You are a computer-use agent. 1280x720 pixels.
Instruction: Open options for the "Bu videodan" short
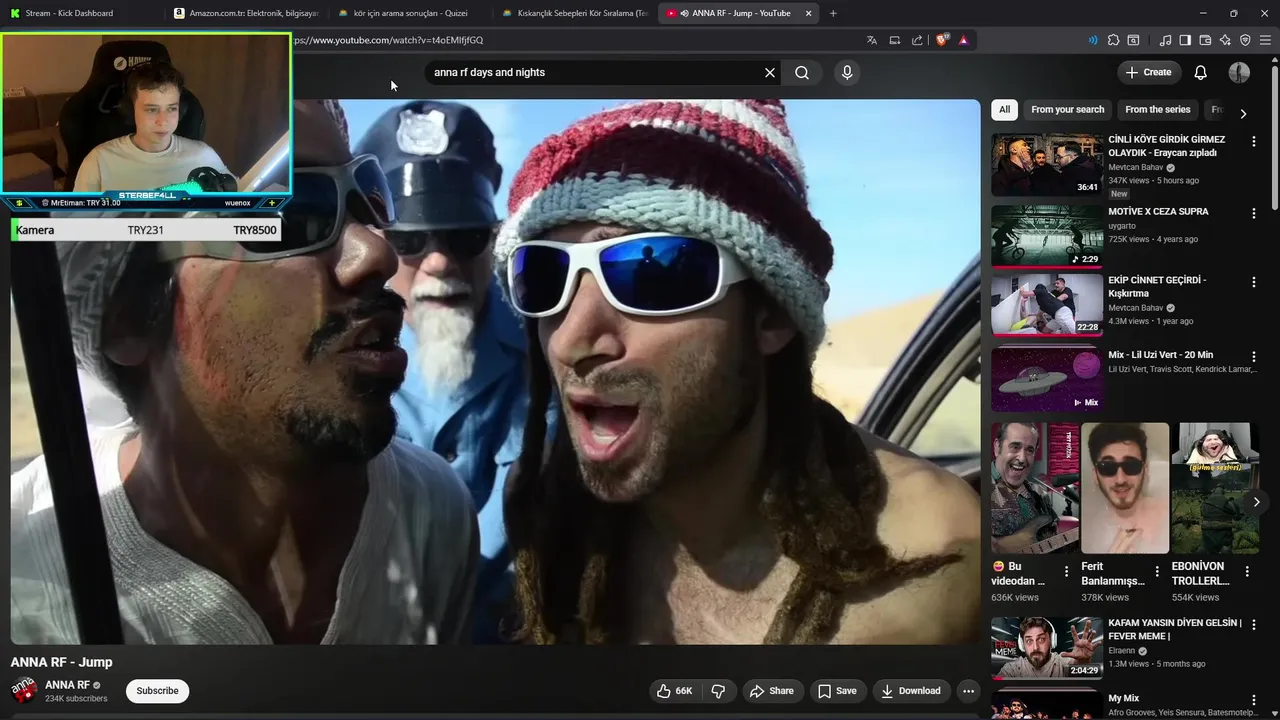[1066, 572]
